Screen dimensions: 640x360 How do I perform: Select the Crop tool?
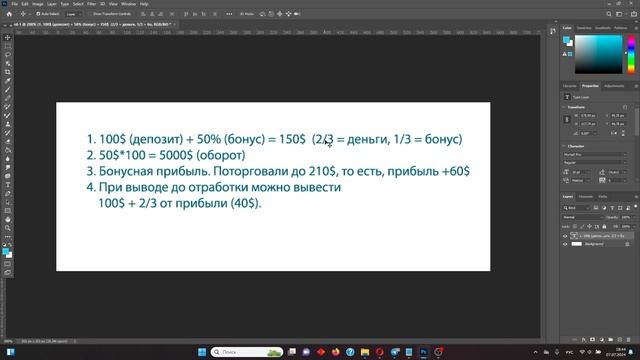coord(7,72)
